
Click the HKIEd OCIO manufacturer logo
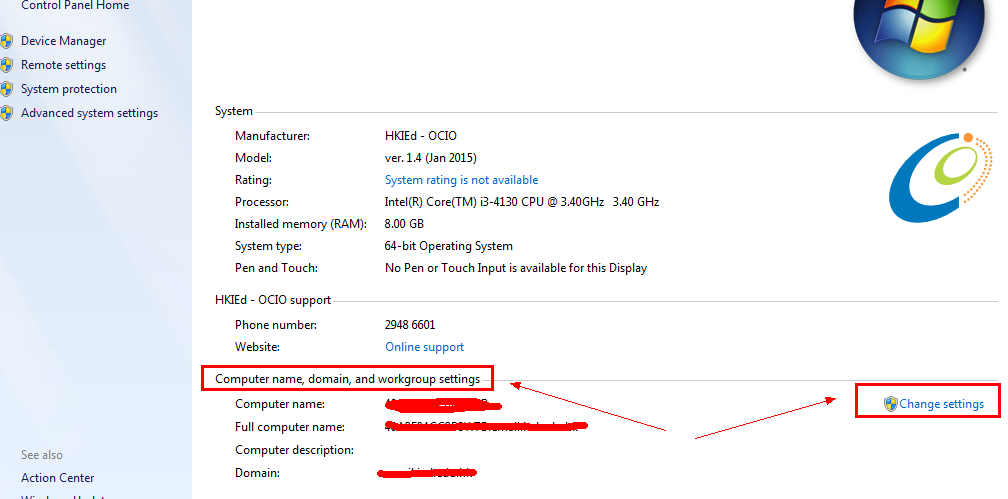pyautogui.click(x=940, y=176)
